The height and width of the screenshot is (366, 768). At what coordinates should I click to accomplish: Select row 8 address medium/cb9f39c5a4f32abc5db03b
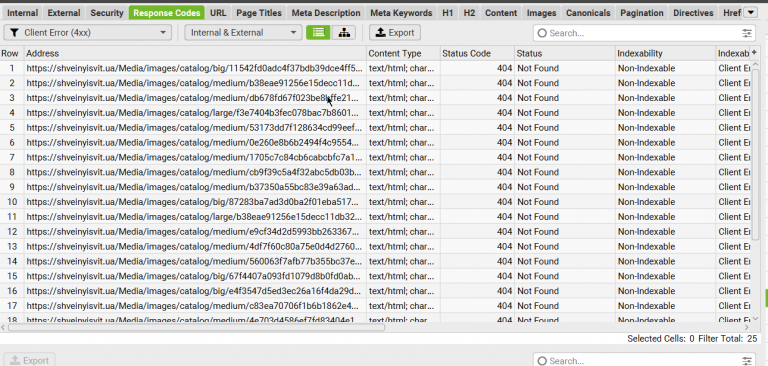click(x=195, y=172)
